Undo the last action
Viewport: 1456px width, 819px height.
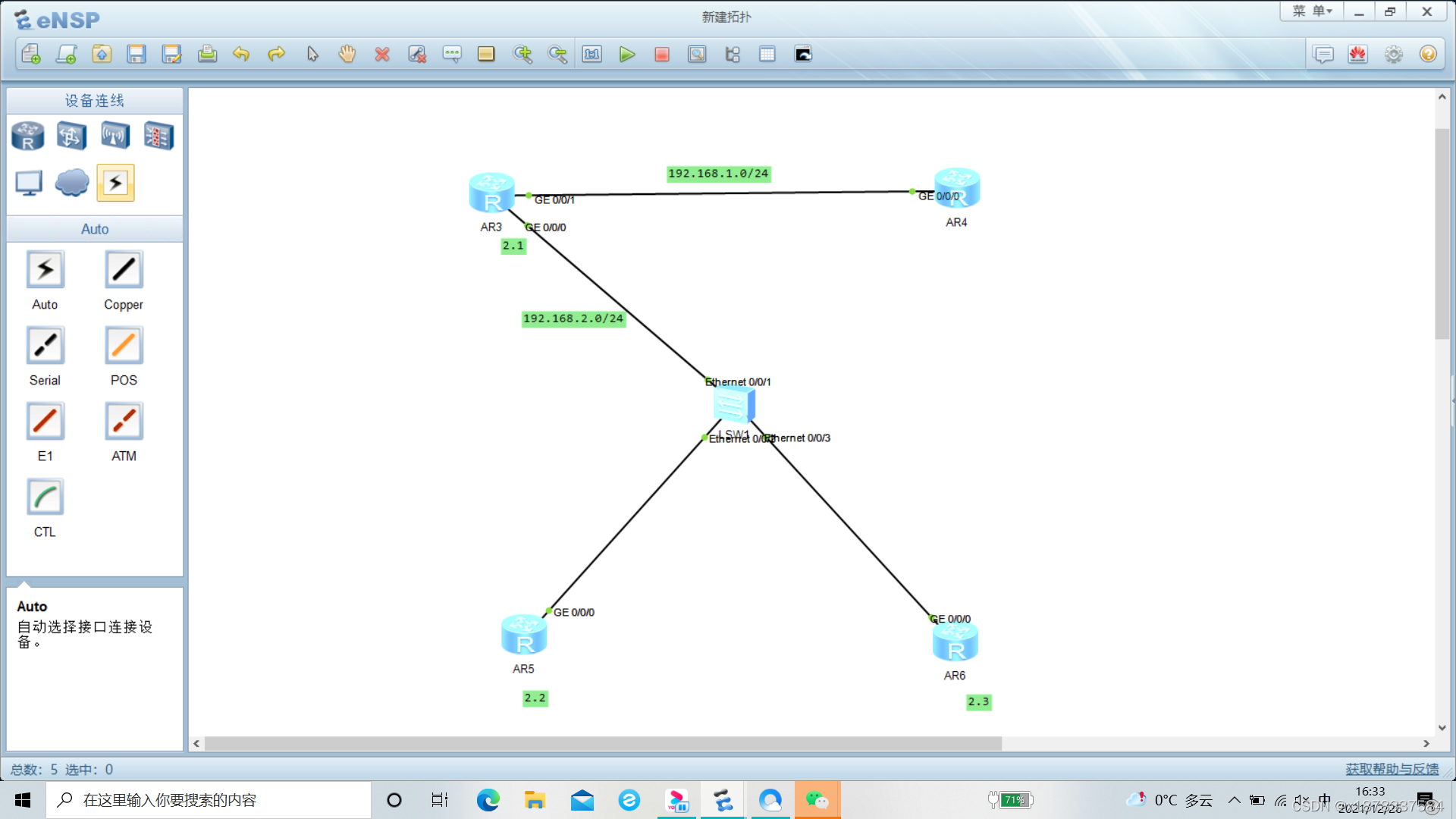241,54
